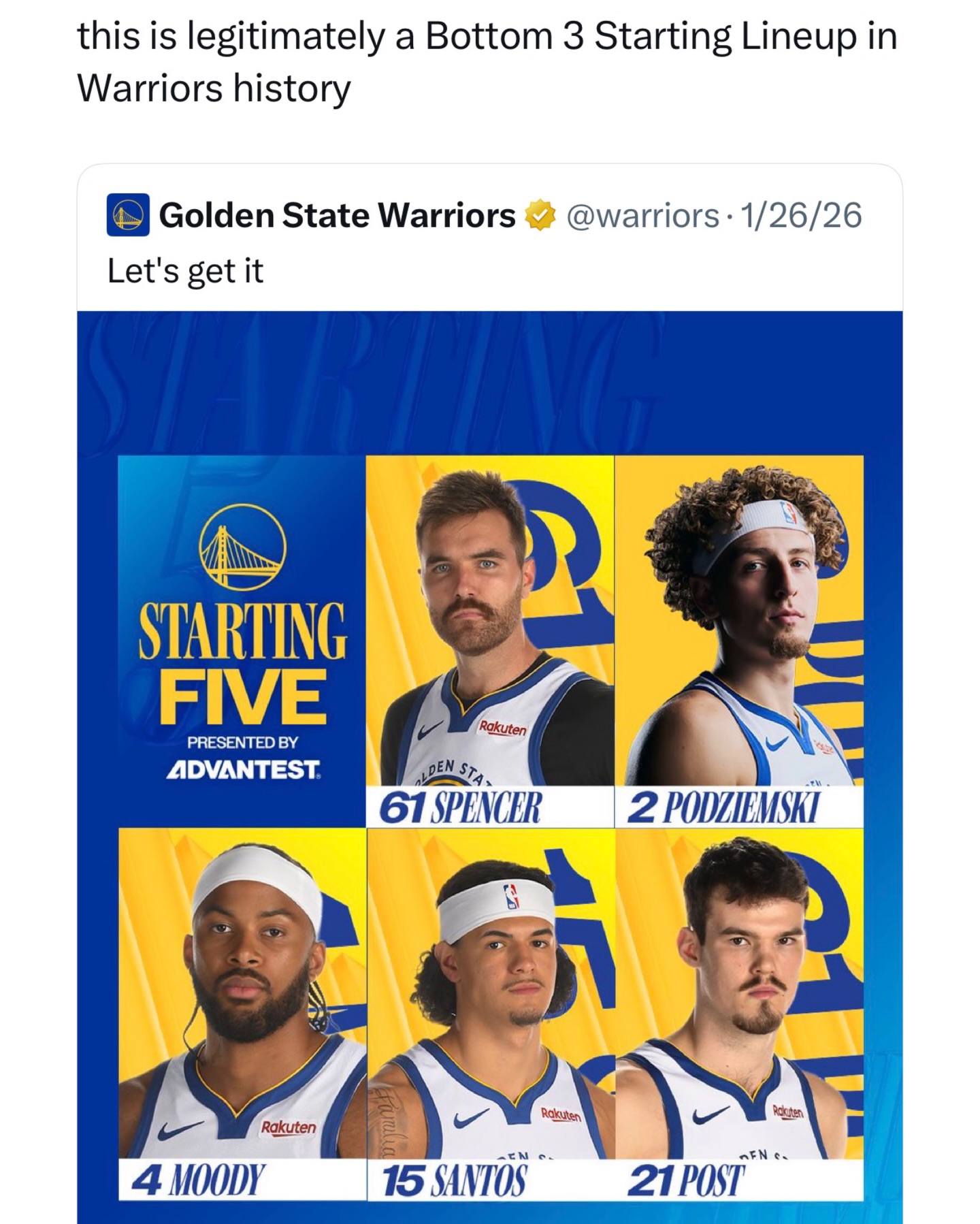Click the Advantest sponsor logo
The width and height of the screenshot is (980, 1224).
(x=243, y=770)
